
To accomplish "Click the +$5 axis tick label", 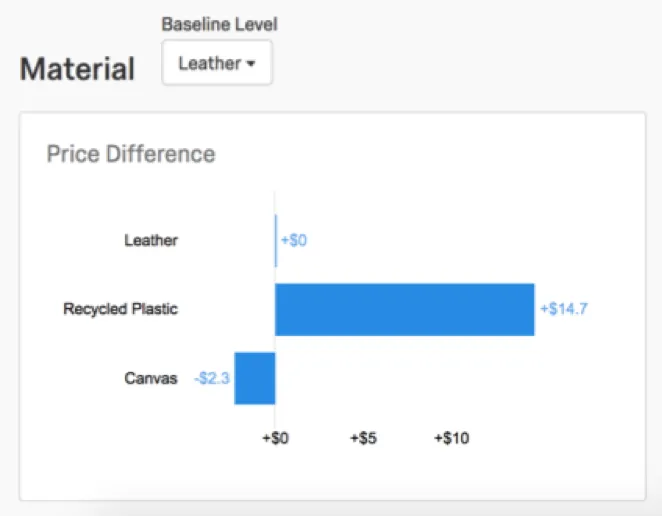I will (364, 438).
